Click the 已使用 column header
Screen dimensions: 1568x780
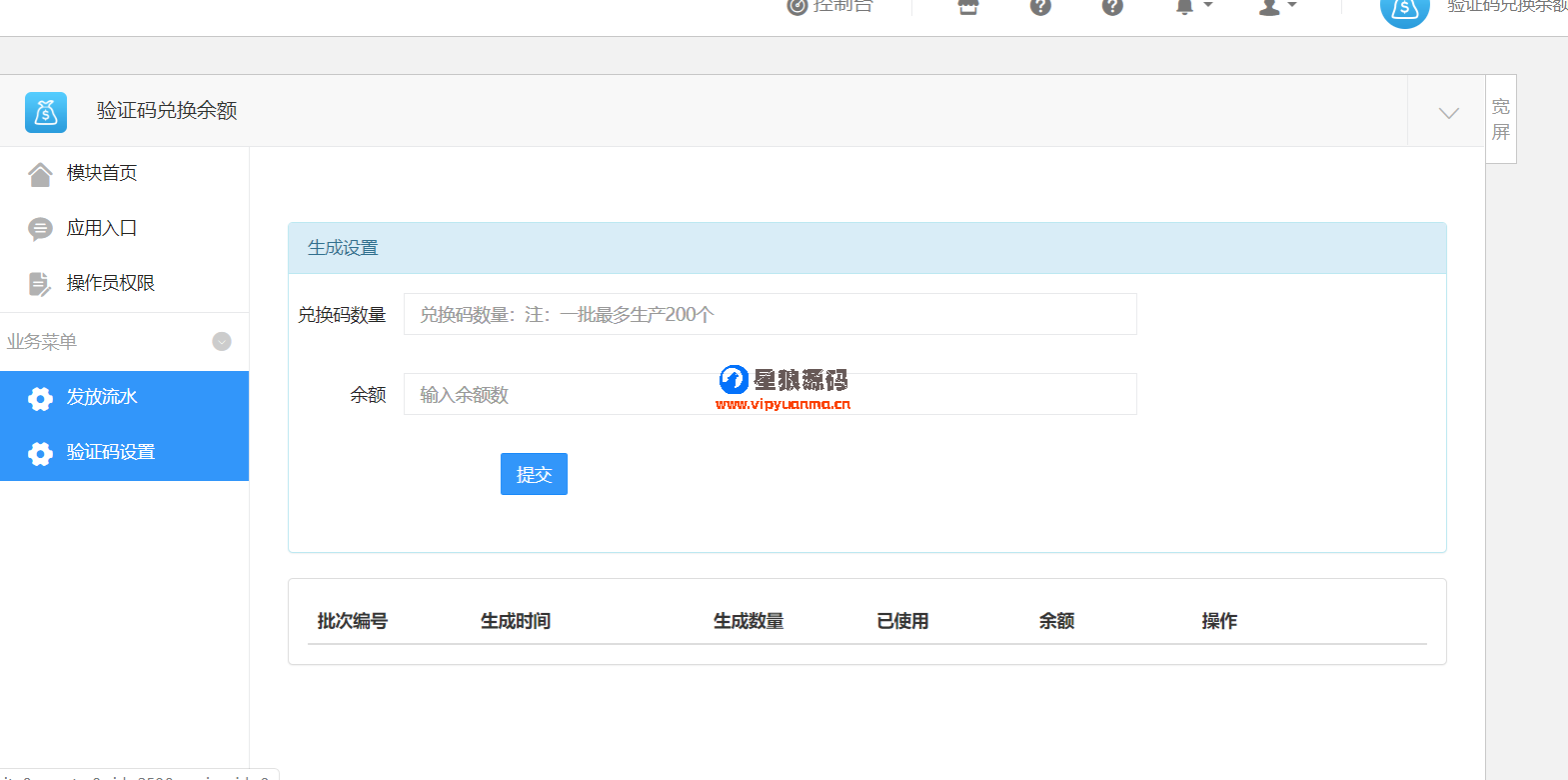pos(903,621)
